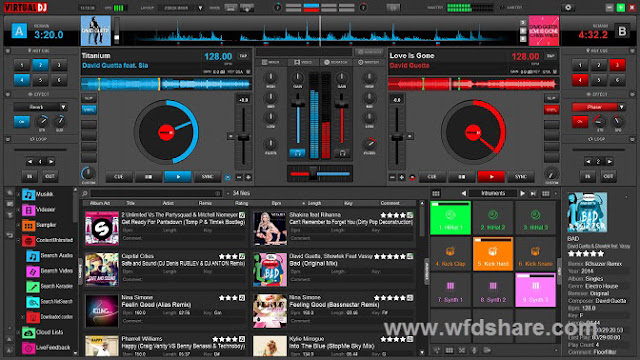Toggle deck A vinyl mode button
Viewport: 640px width, 360px height.
89,109
